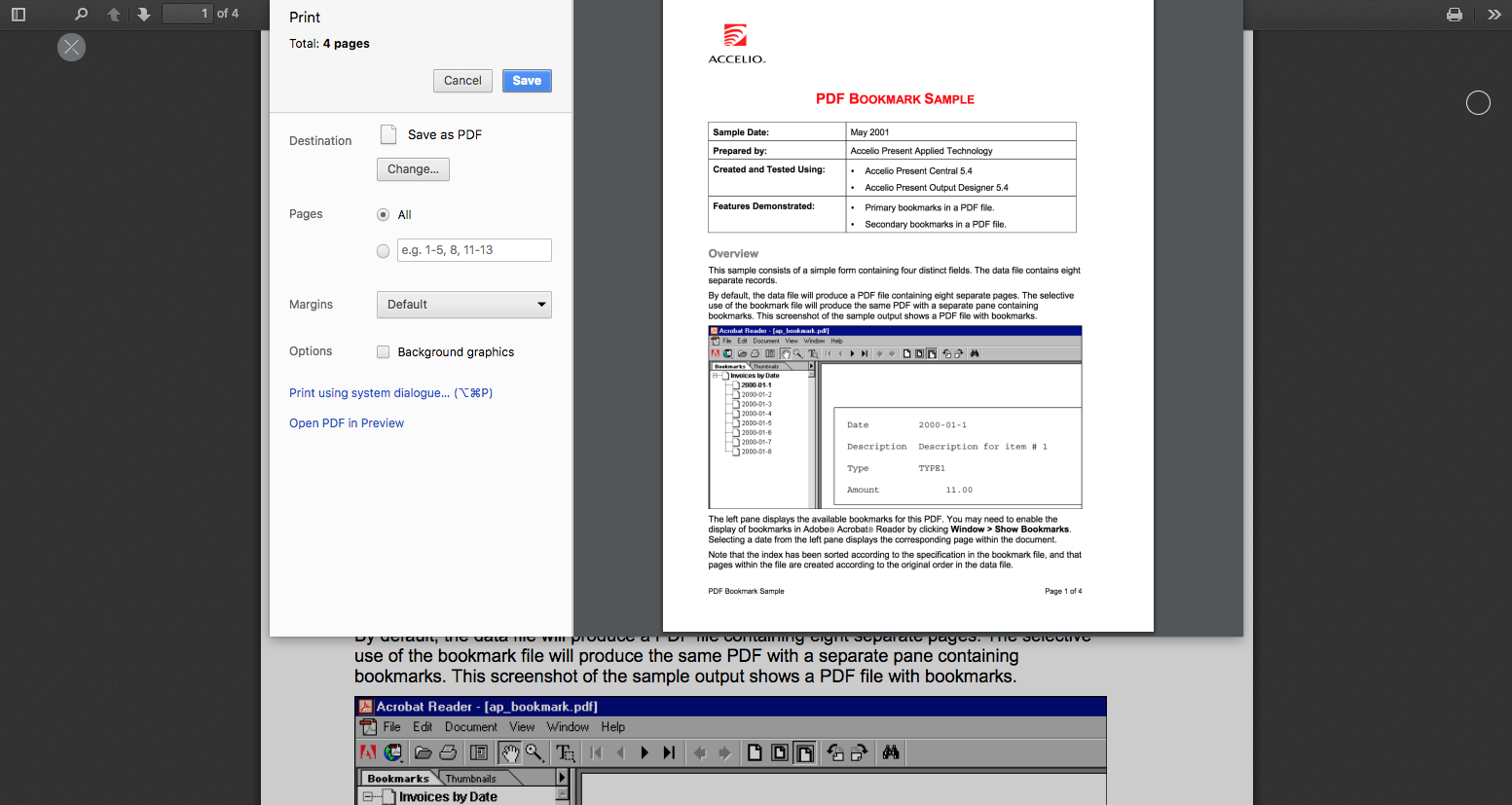Click the Bookmarks tab in background Acrobat screenshot
The image size is (1512, 805).
(398, 779)
